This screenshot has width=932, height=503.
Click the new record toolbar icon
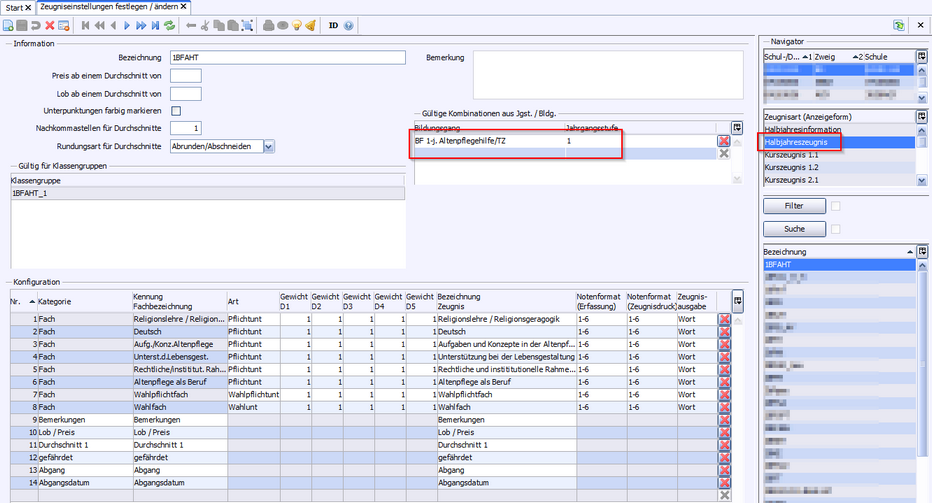coord(9,25)
